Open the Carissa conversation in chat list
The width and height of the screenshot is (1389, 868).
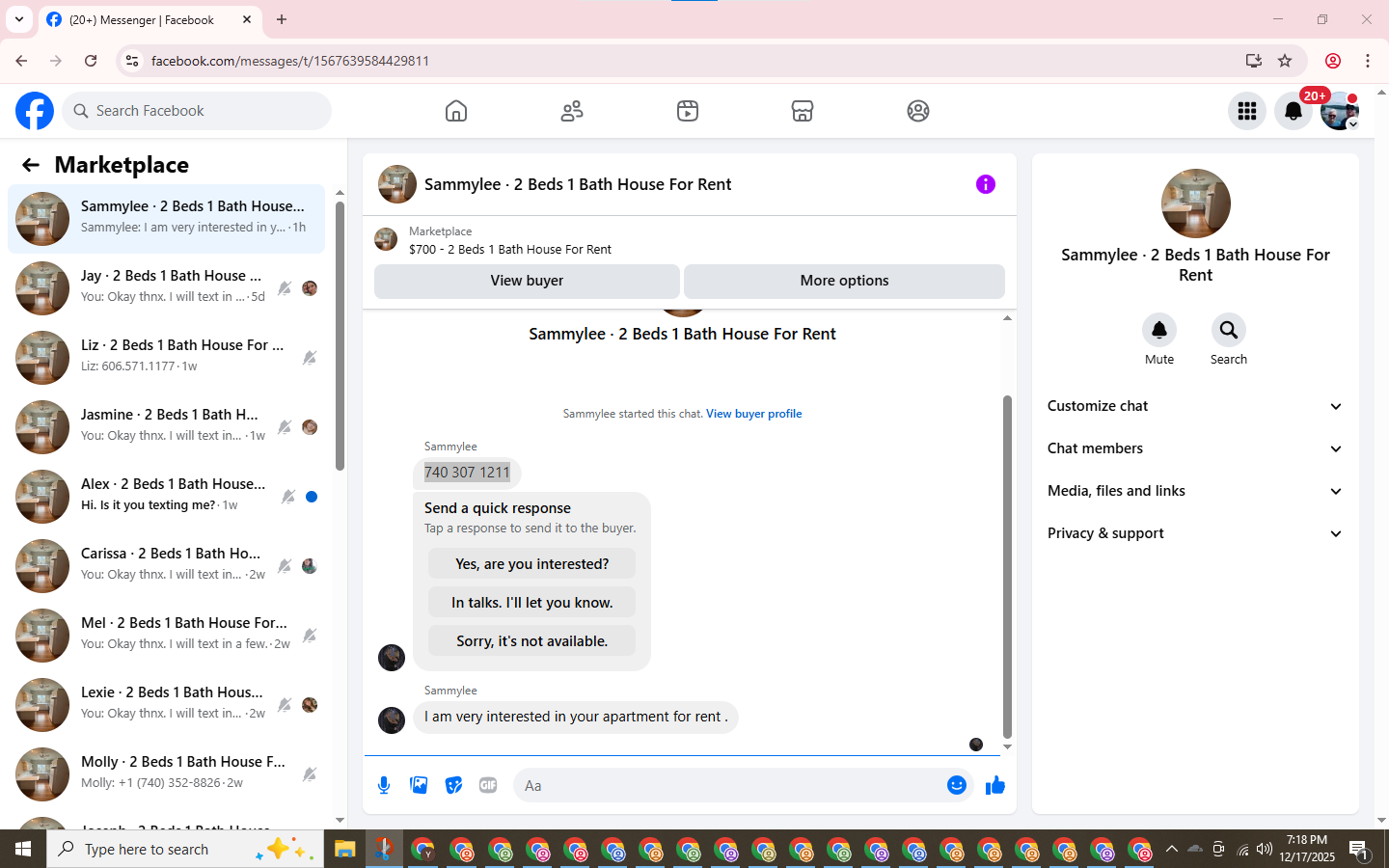pyautogui.click(x=166, y=566)
